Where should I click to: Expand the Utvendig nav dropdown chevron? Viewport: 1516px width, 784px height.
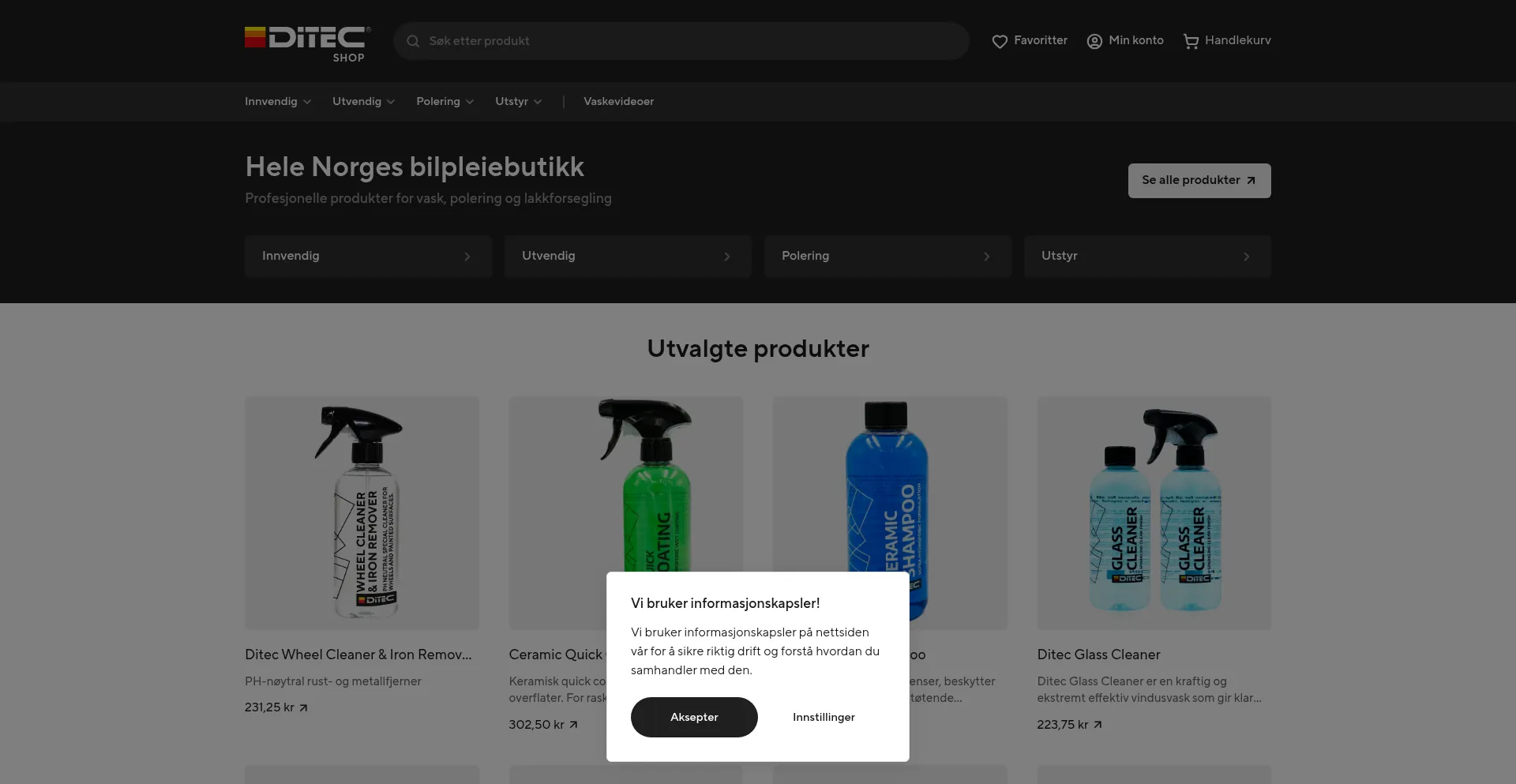(391, 102)
